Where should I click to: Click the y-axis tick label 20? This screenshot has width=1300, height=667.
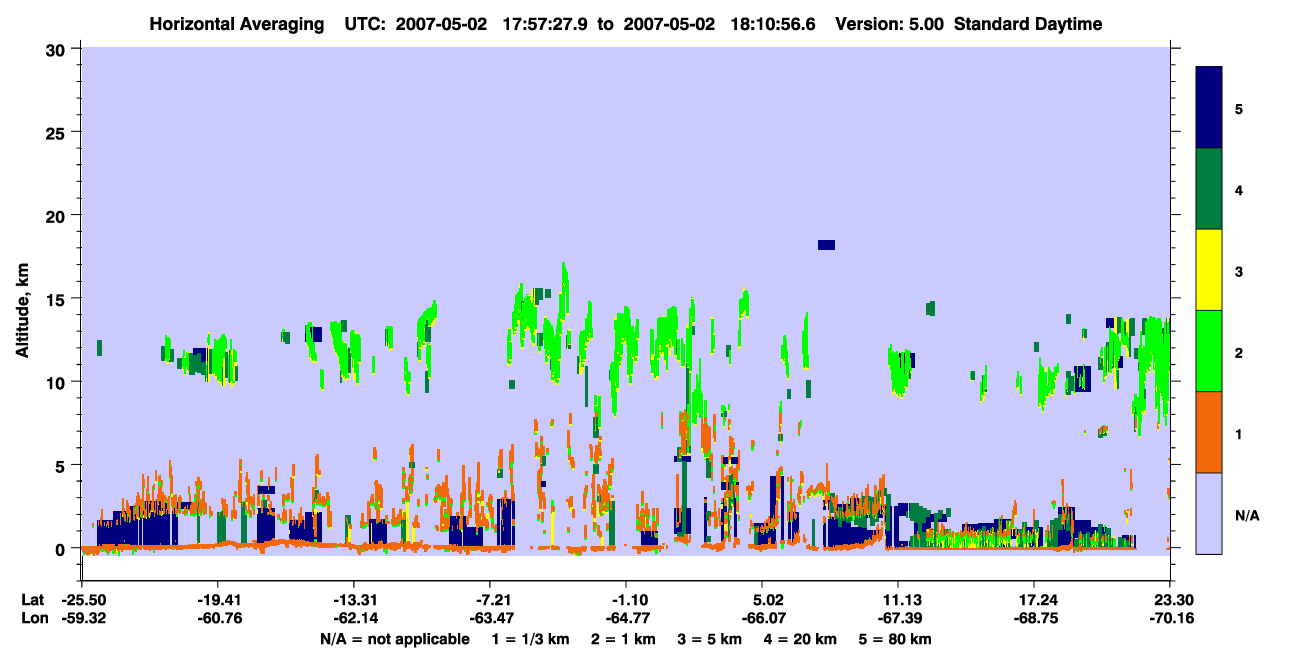(58, 216)
